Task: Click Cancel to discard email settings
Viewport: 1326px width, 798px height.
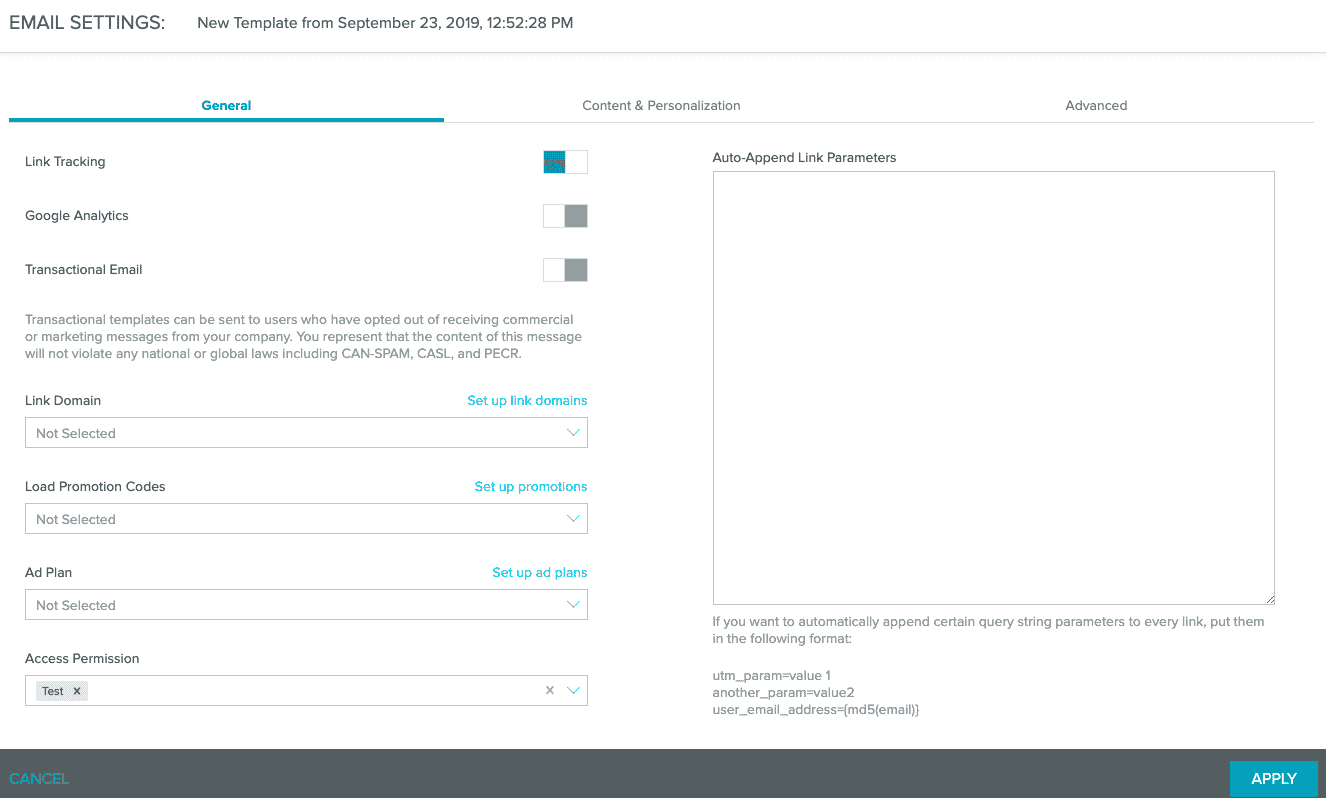Action: click(39, 779)
